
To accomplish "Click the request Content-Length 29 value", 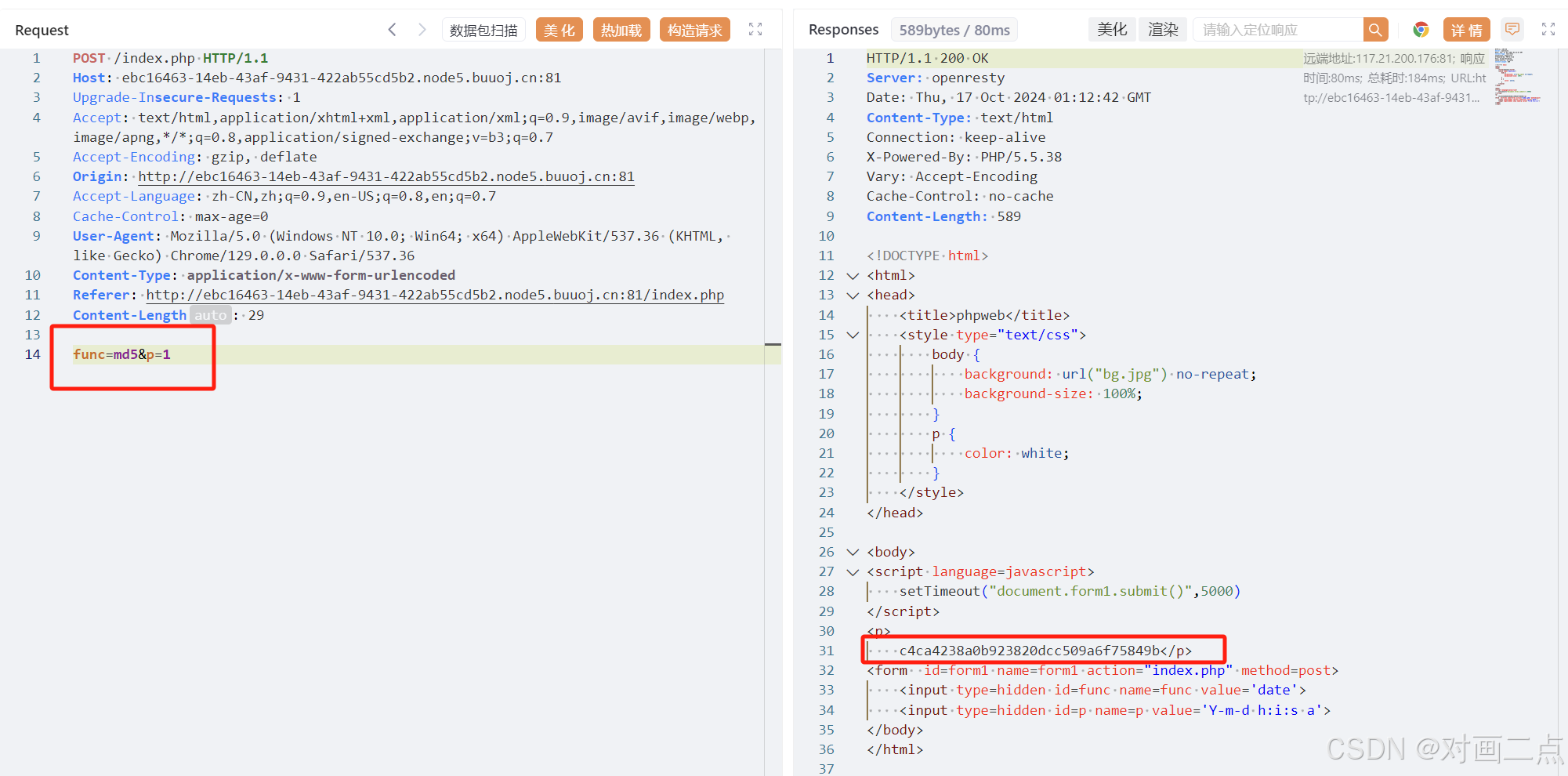I will [256, 315].
